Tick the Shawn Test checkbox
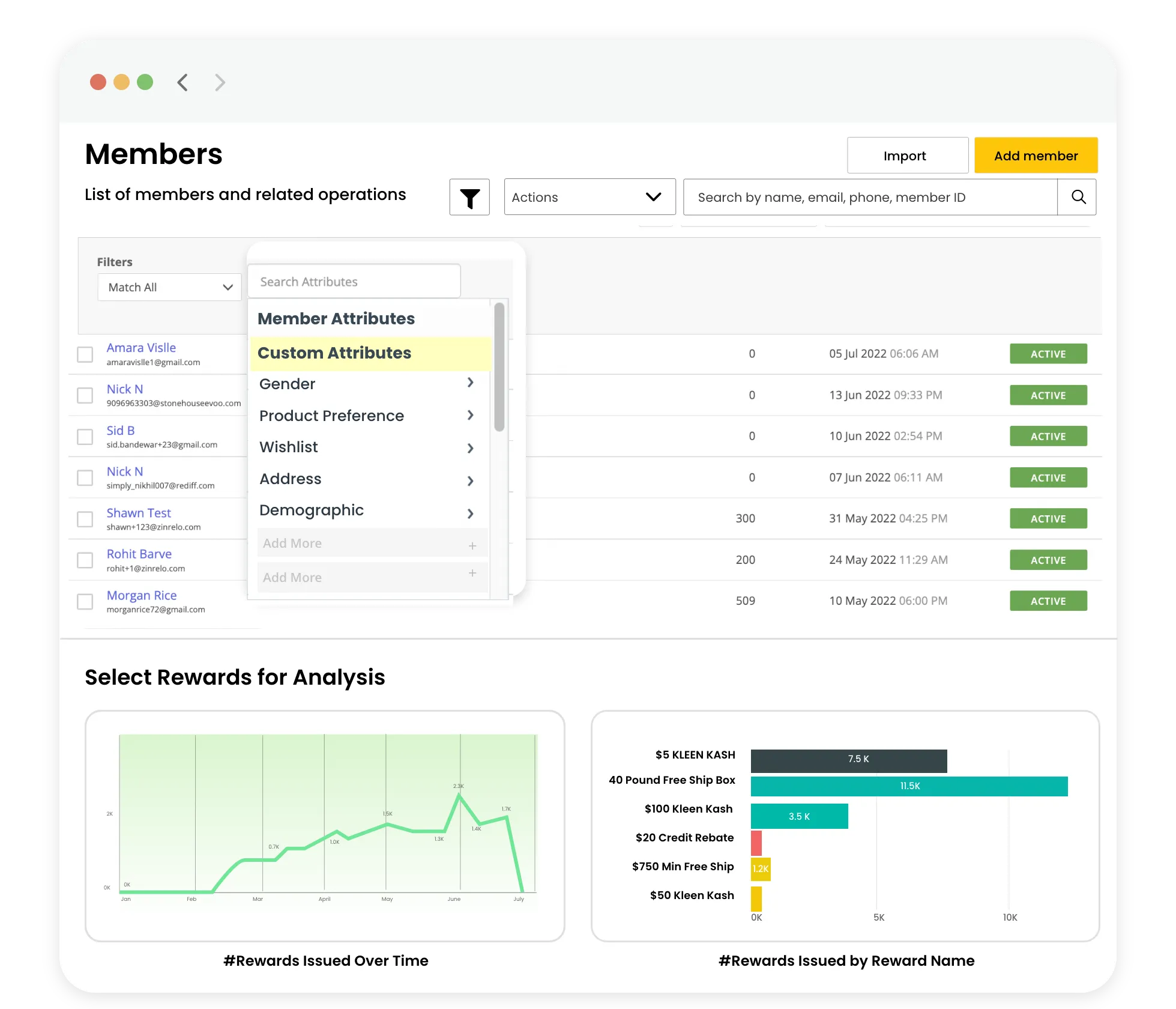Viewport: 1176px width, 1009px height. pyautogui.click(x=85, y=519)
